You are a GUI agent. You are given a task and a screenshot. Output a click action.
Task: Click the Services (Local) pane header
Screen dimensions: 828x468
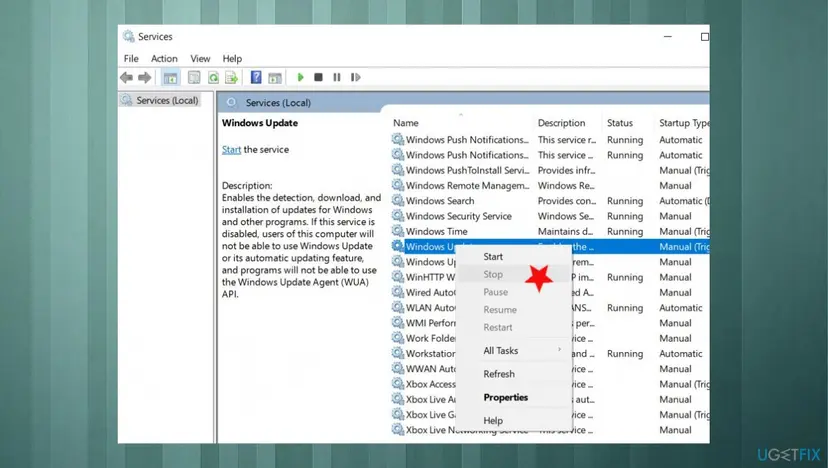coord(278,103)
